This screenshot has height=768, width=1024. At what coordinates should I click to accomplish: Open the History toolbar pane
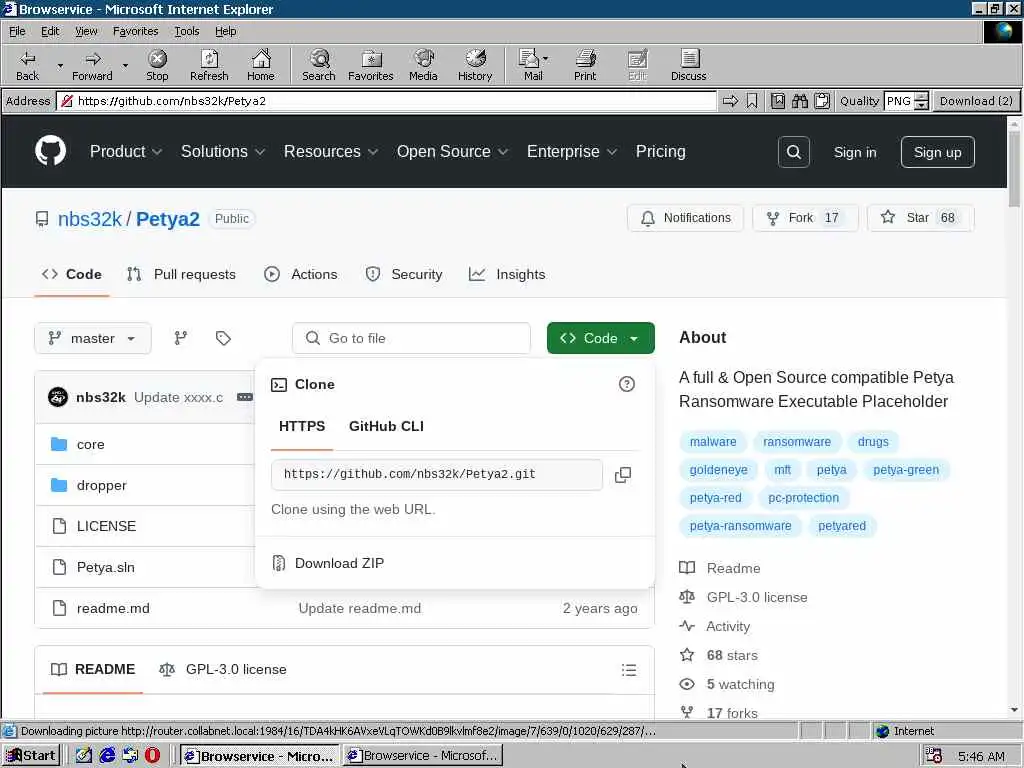[475, 65]
